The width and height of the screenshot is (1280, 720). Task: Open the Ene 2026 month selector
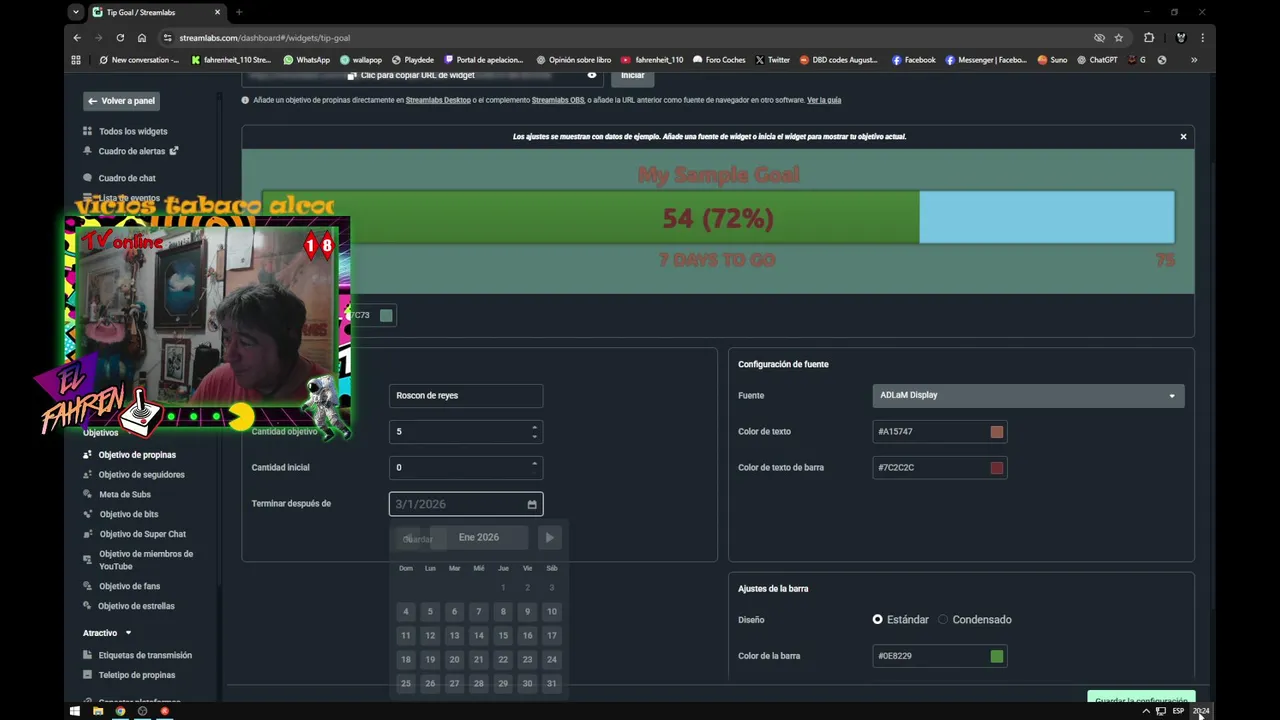pos(479,538)
